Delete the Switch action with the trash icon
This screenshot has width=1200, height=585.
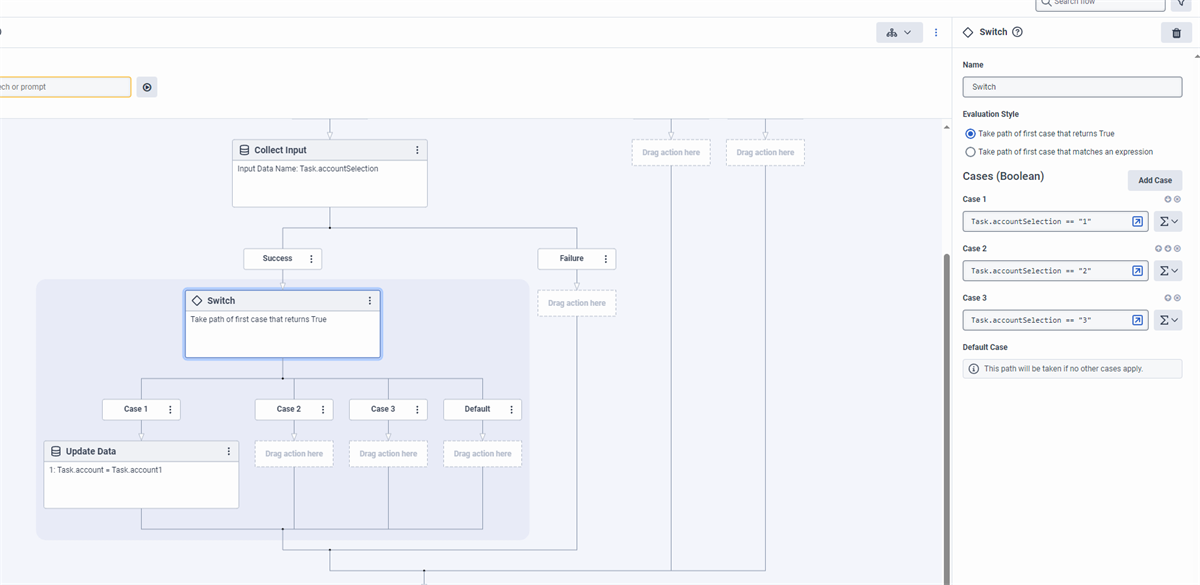coord(1176,33)
